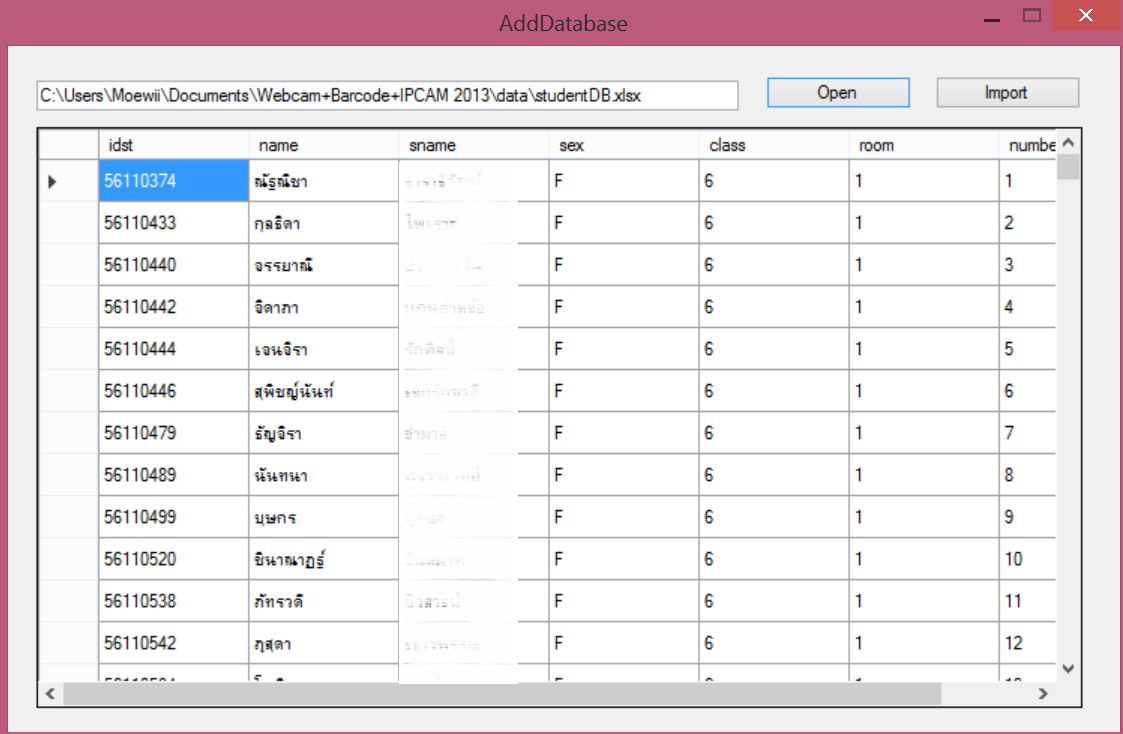This screenshot has height=734, width=1123.
Task: Select the current row arrow indicator
Action: pyautogui.click(x=53, y=181)
